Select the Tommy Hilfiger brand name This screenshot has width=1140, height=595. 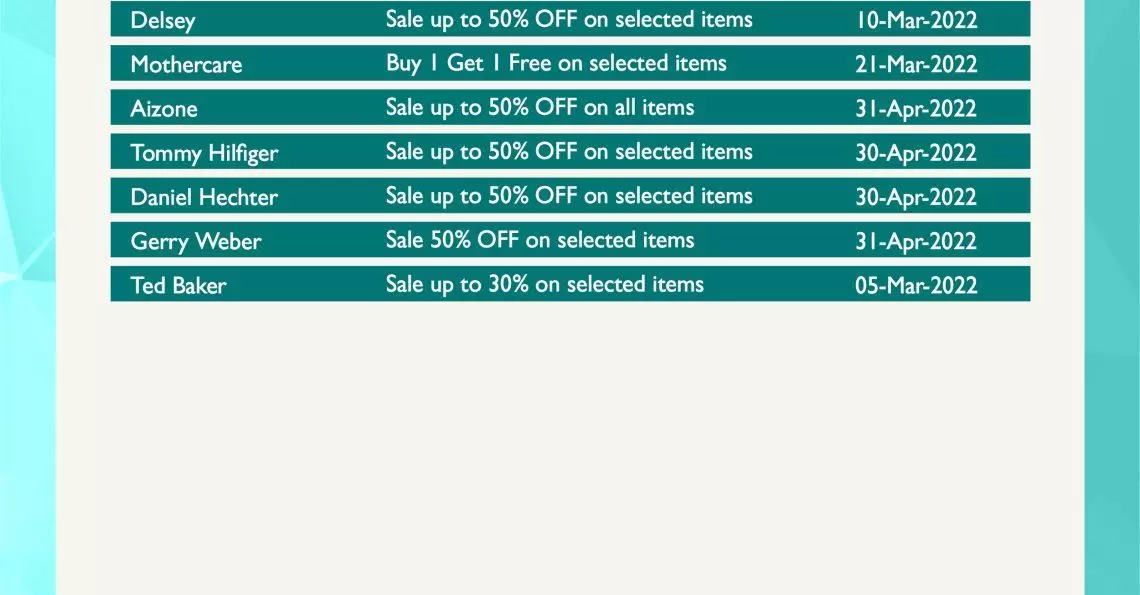pos(204,153)
